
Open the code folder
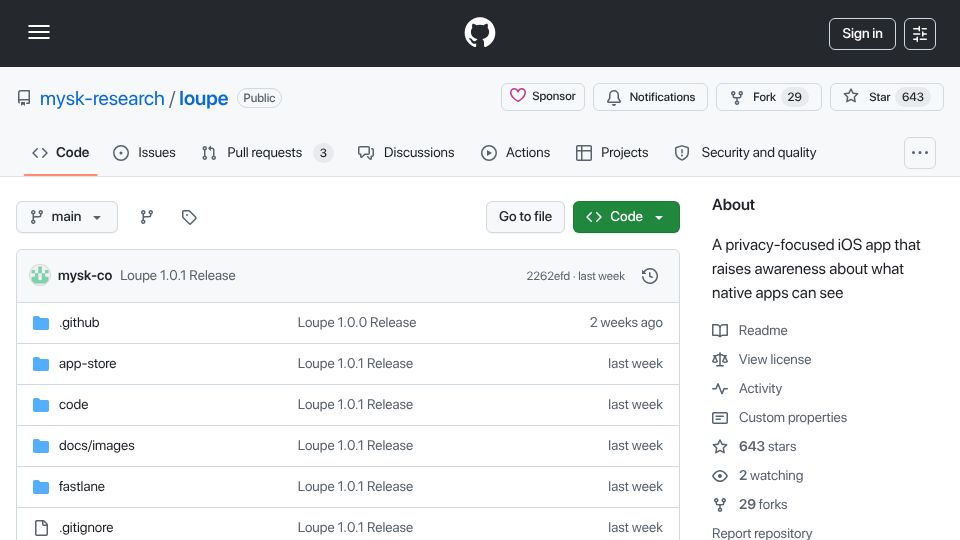[x=73, y=405]
